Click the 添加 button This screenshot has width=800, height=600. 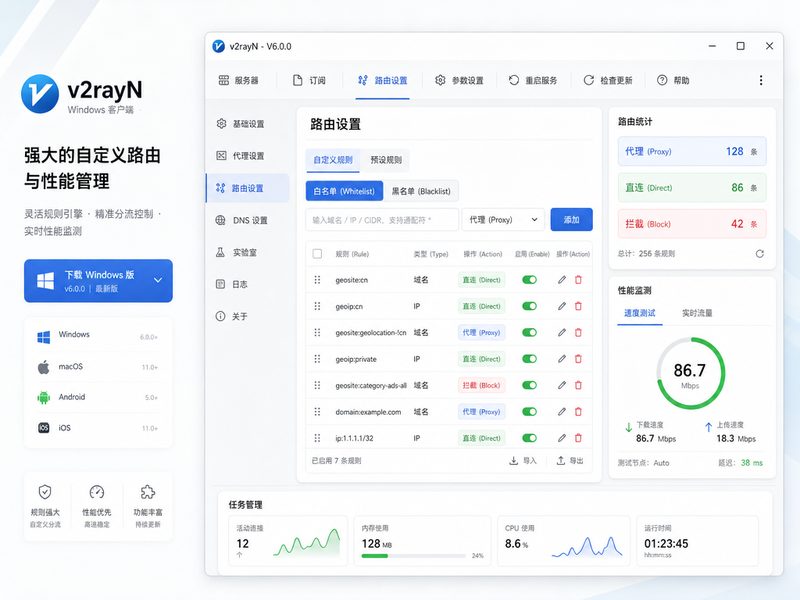(x=571, y=219)
